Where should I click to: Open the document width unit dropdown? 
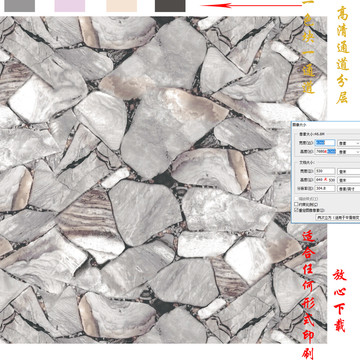click(349, 171)
